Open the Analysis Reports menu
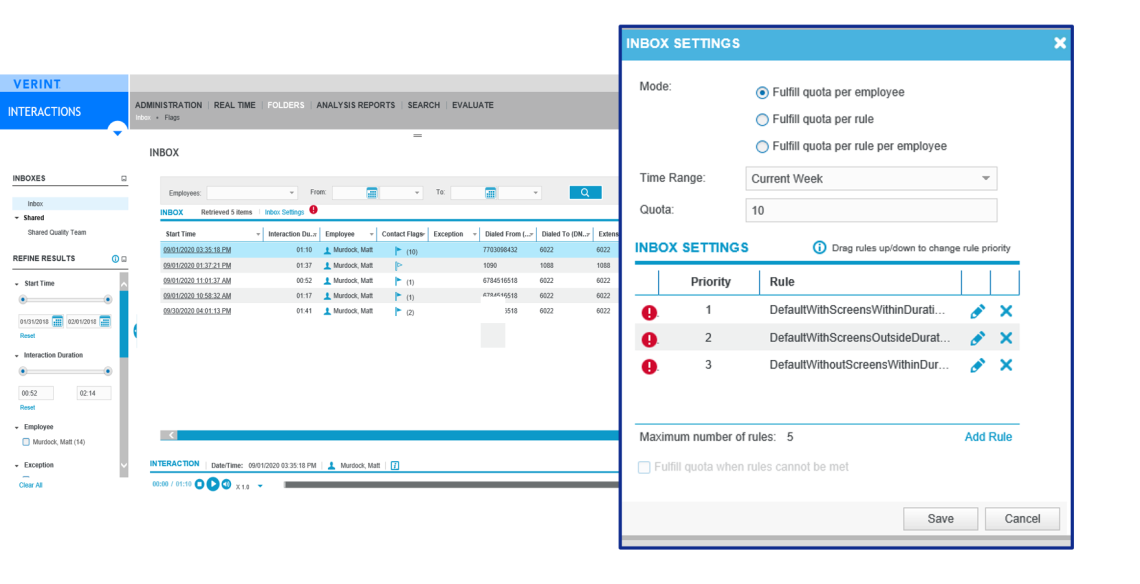The width and height of the screenshot is (1140, 584). point(355,105)
